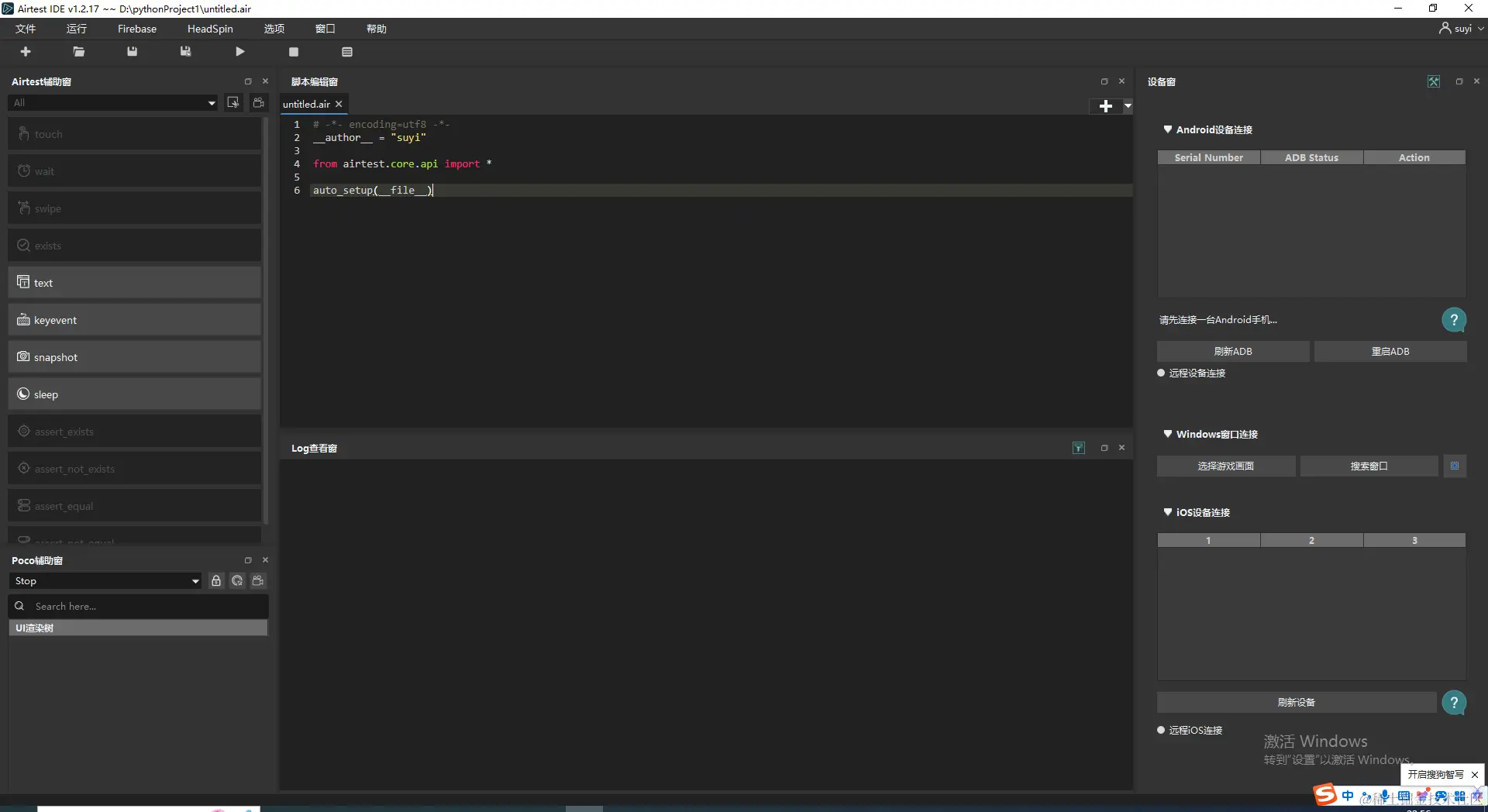Select the UI渲染树 tree header
The height and width of the screenshot is (812, 1488).
pyautogui.click(x=139, y=628)
